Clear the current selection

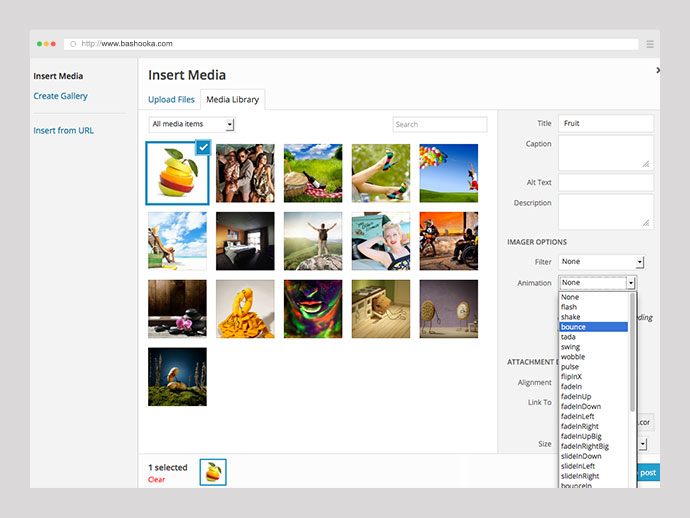pyautogui.click(x=156, y=480)
